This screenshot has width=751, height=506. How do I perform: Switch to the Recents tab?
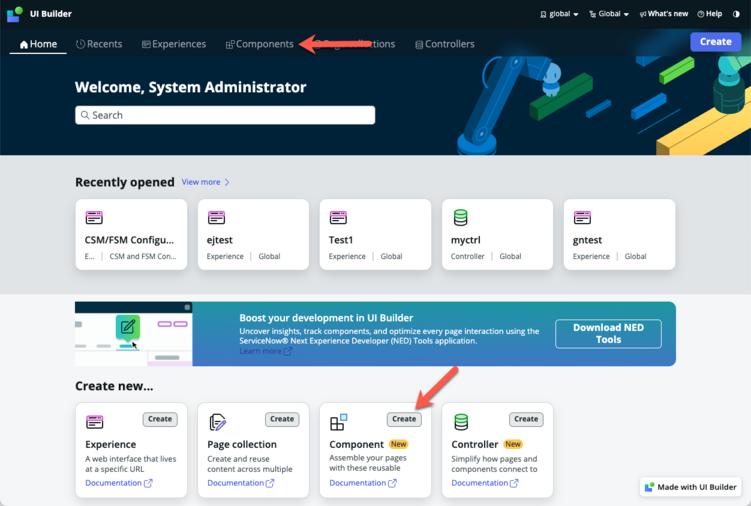pyautogui.click(x=99, y=44)
